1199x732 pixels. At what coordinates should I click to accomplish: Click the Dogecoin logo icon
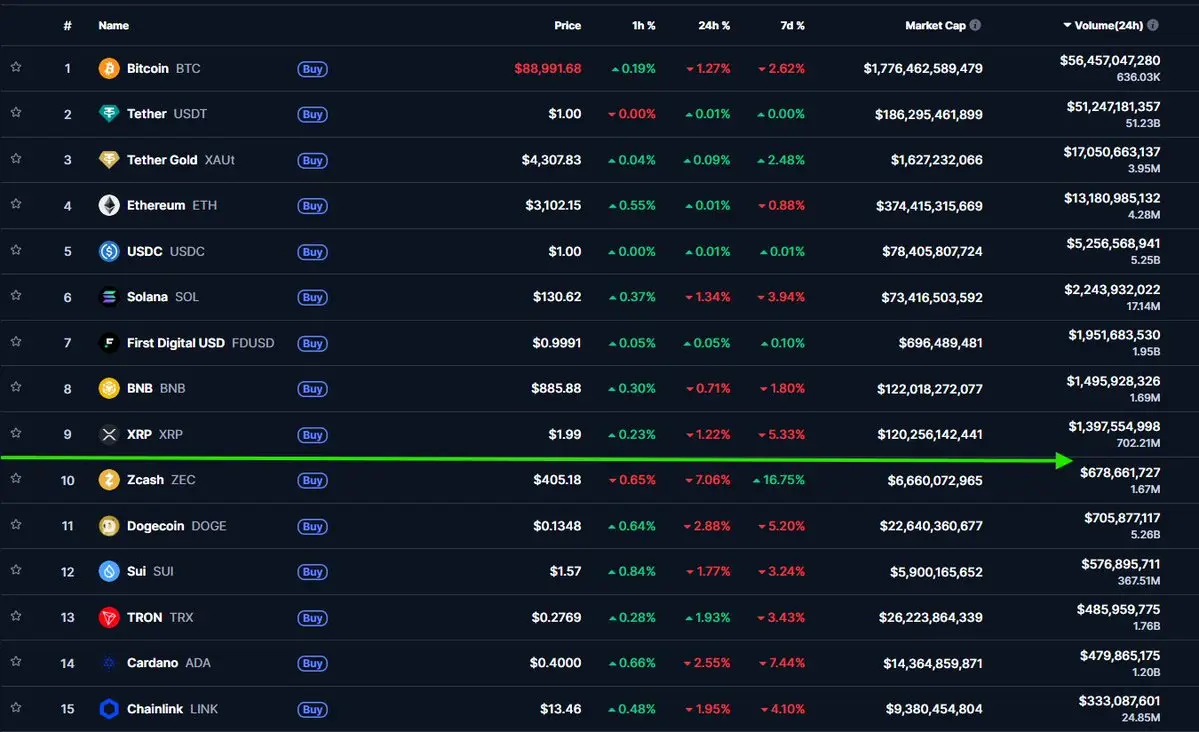(109, 525)
